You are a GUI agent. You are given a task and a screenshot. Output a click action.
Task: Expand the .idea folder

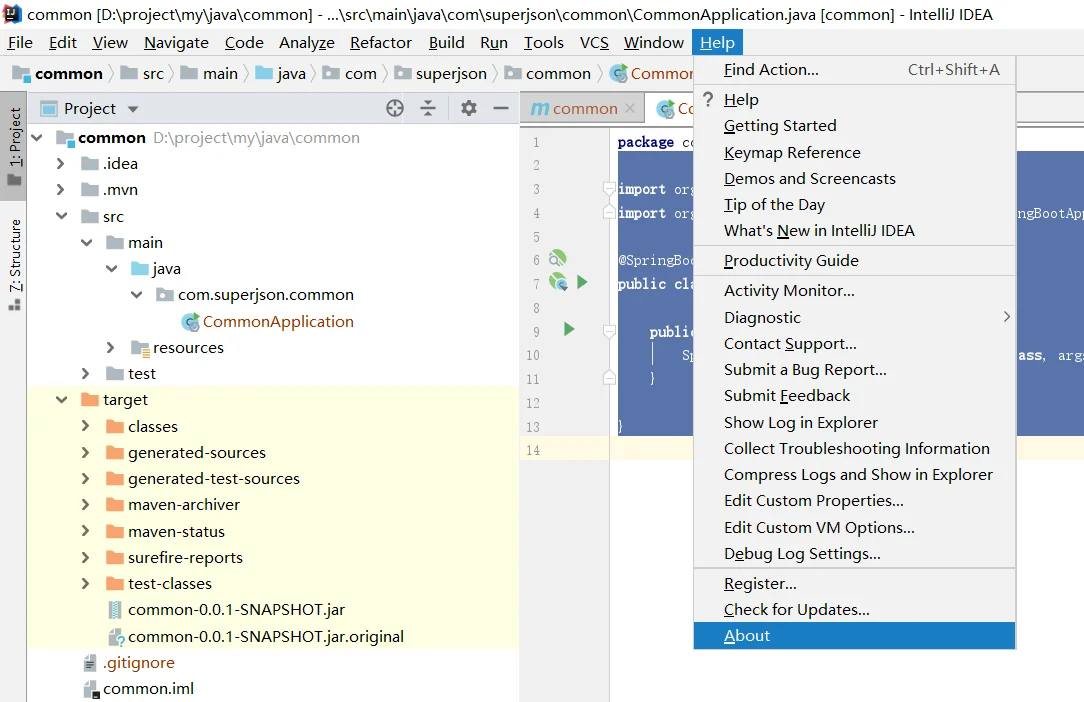[x=60, y=164]
